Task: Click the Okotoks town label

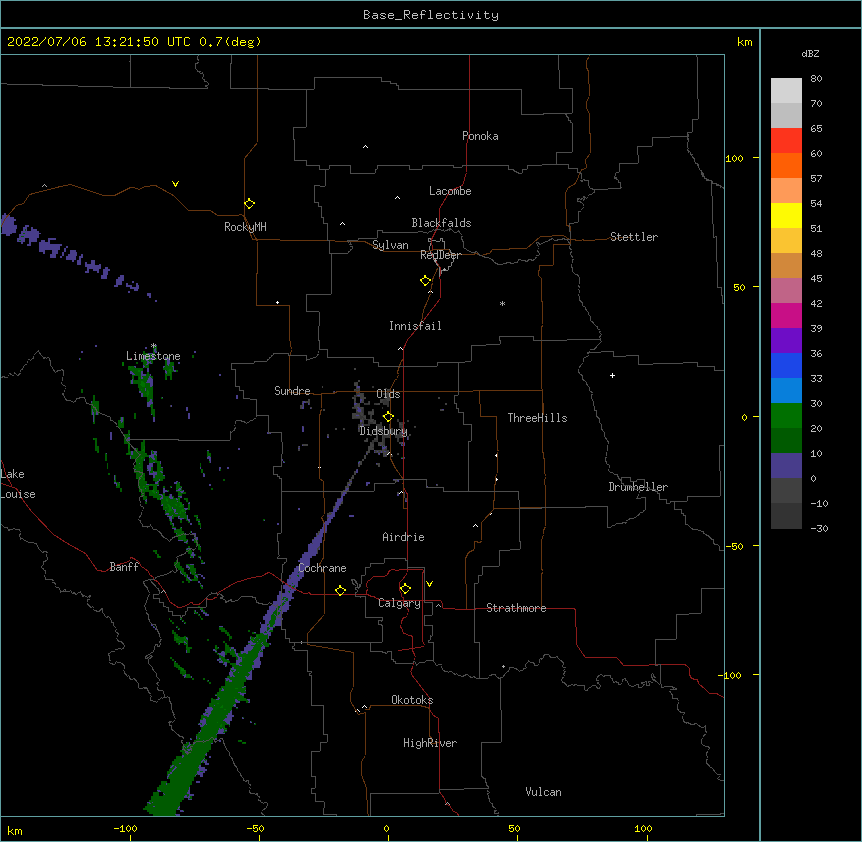Action: click(412, 700)
